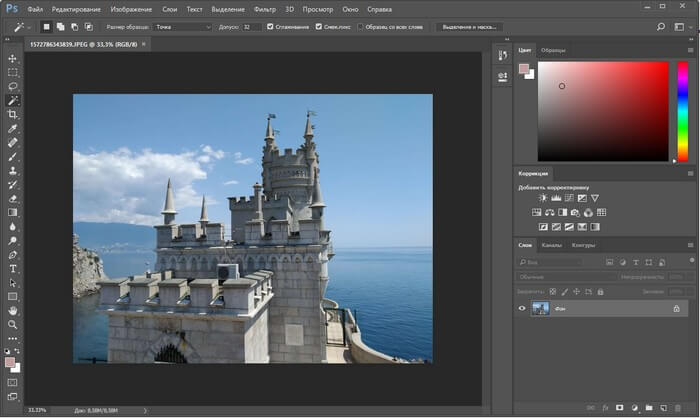Switch to the Каналы tab
The image size is (700, 418).
551,245
